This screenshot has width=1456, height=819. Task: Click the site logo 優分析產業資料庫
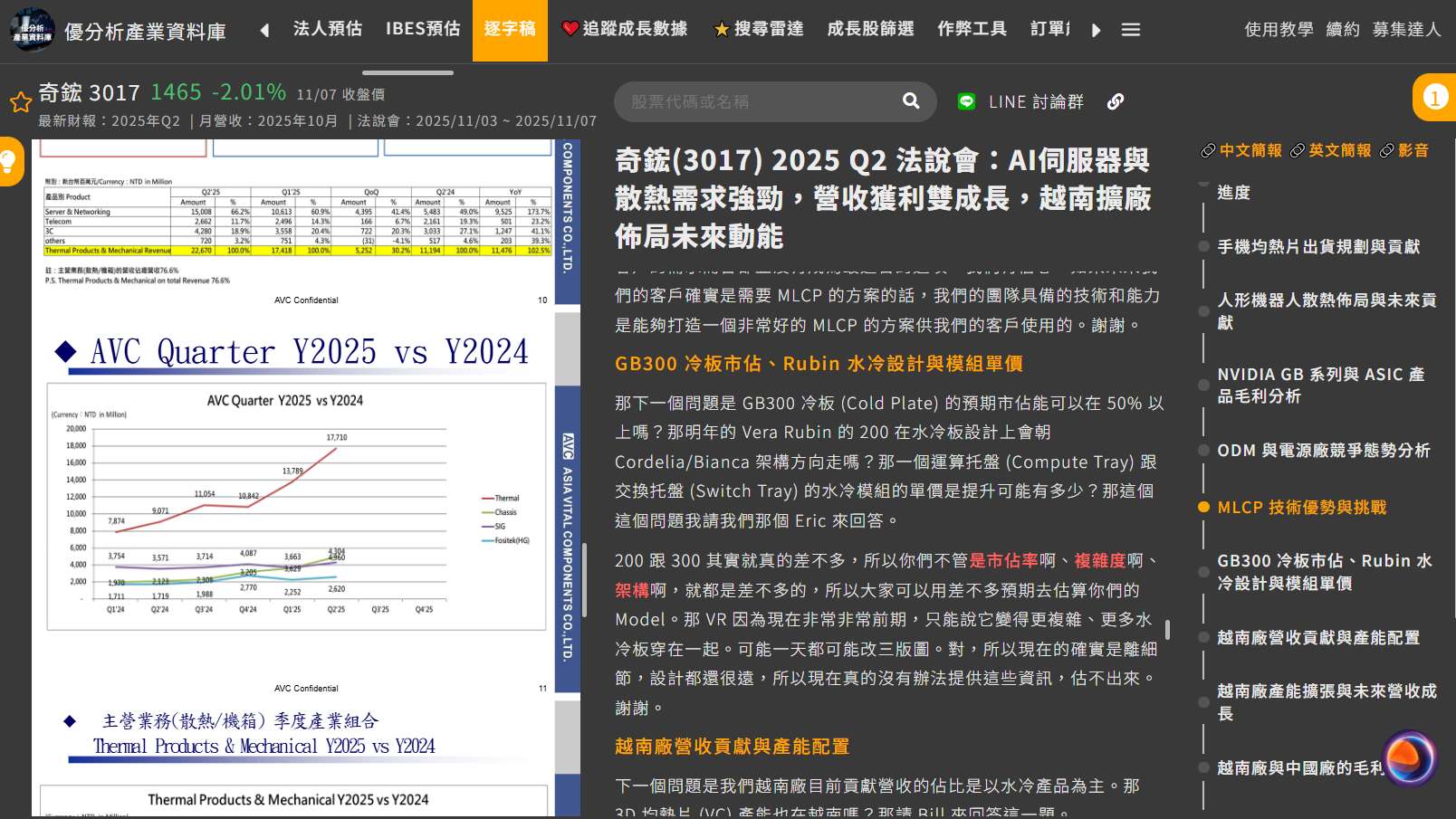(118, 31)
